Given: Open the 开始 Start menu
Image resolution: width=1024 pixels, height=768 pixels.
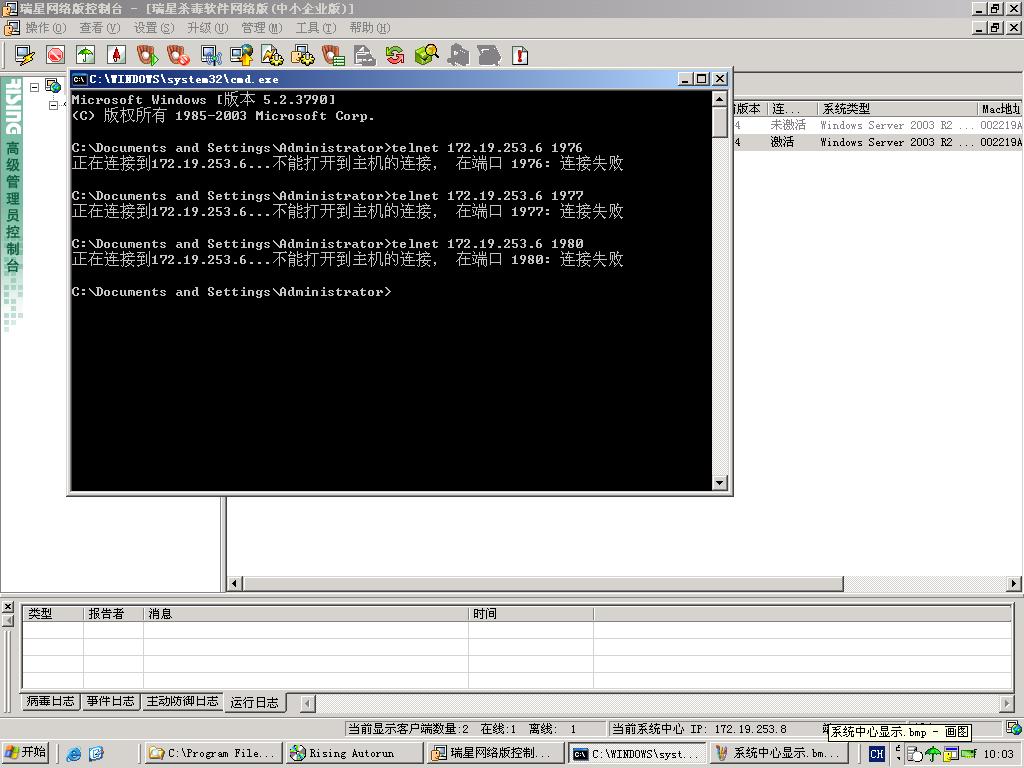Looking at the screenshot, I should pos(27,753).
